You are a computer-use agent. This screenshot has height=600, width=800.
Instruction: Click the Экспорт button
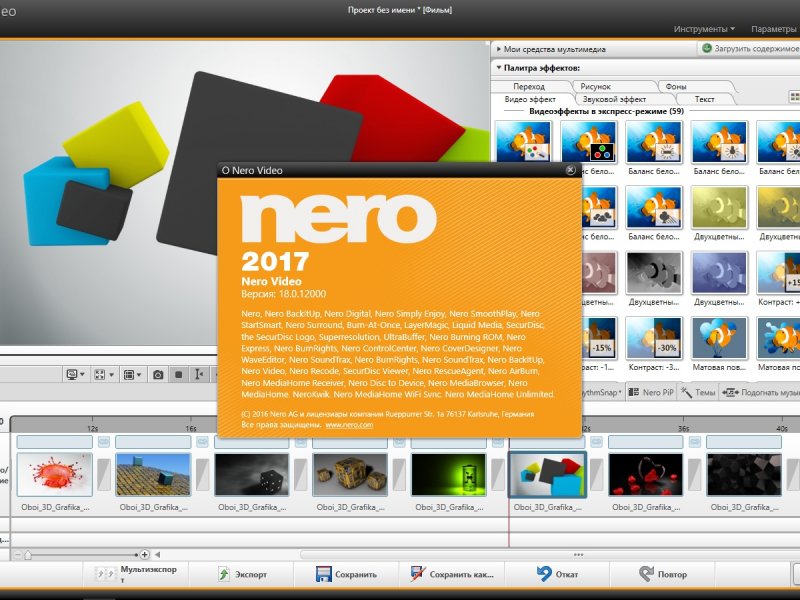click(242, 574)
